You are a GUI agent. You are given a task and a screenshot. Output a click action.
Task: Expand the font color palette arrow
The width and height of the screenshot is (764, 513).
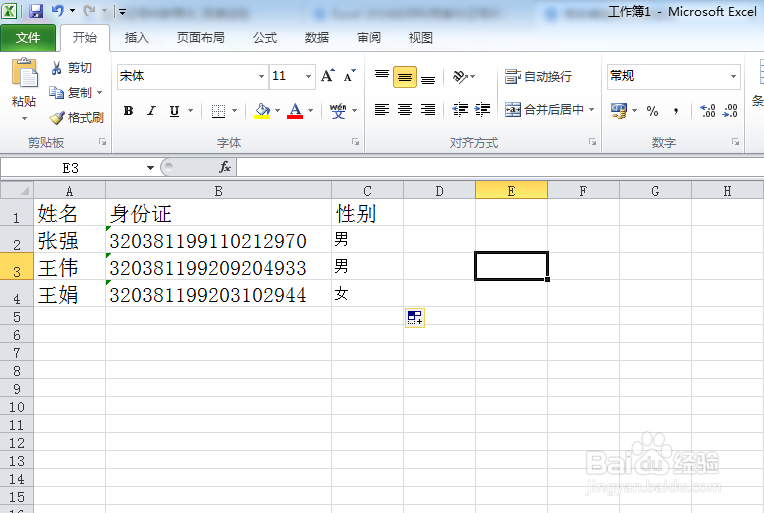coord(310,111)
